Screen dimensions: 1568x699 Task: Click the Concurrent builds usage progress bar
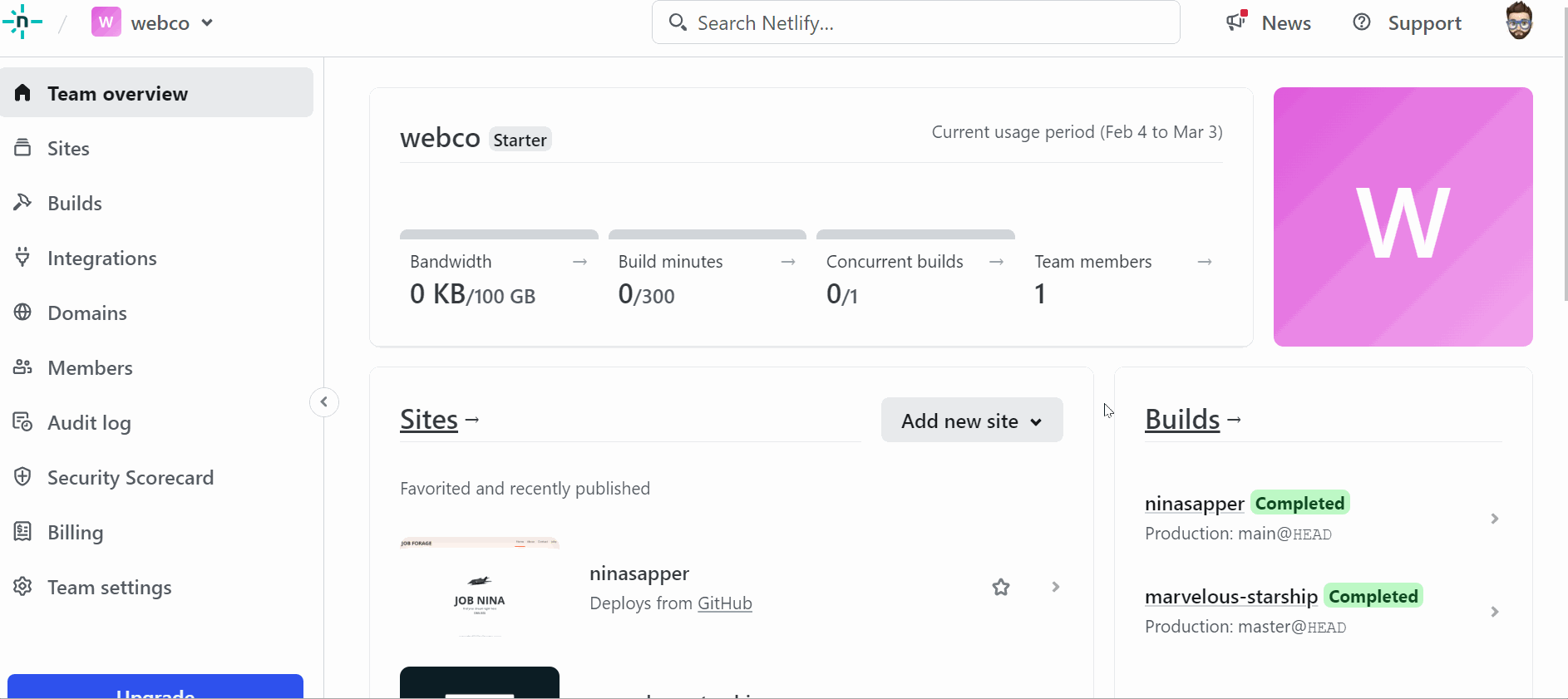(915, 234)
